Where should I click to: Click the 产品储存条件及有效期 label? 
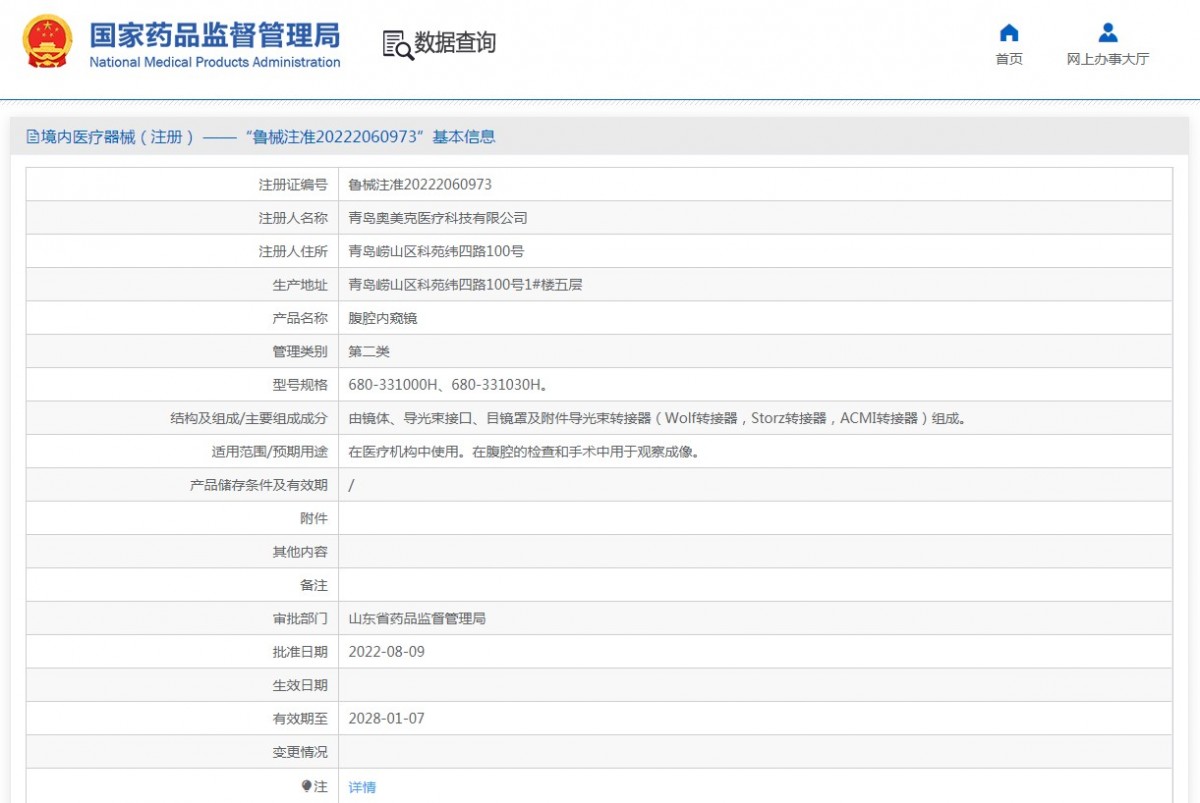tap(259, 485)
